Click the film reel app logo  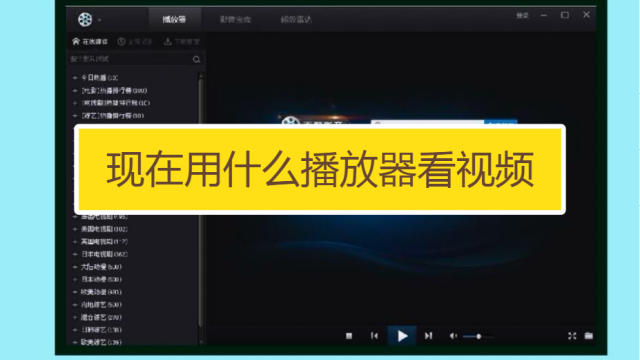pos(85,19)
